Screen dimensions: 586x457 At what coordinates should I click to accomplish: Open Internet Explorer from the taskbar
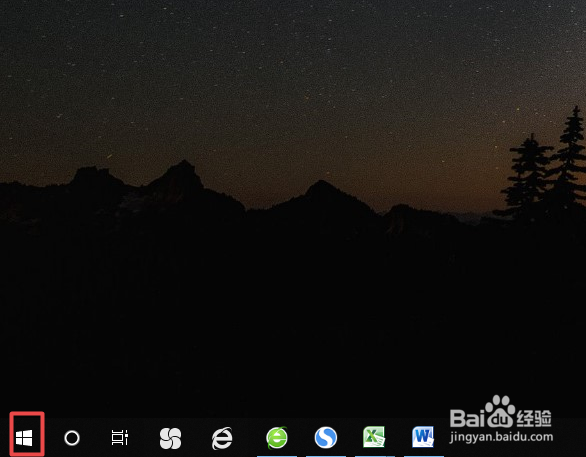click(222, 438)
